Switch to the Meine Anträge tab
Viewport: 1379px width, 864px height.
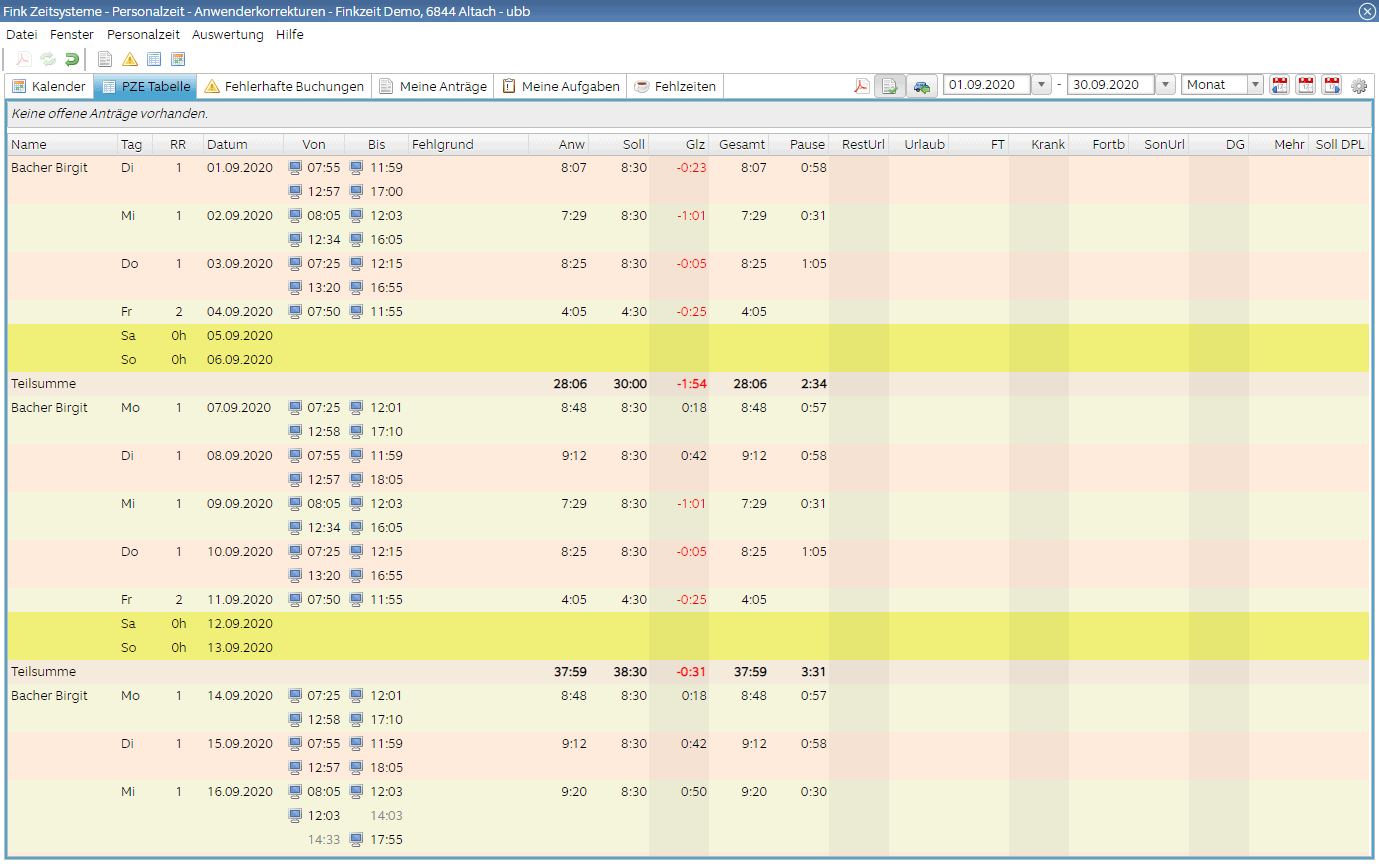pyautogui.click(x=433, y=86)
